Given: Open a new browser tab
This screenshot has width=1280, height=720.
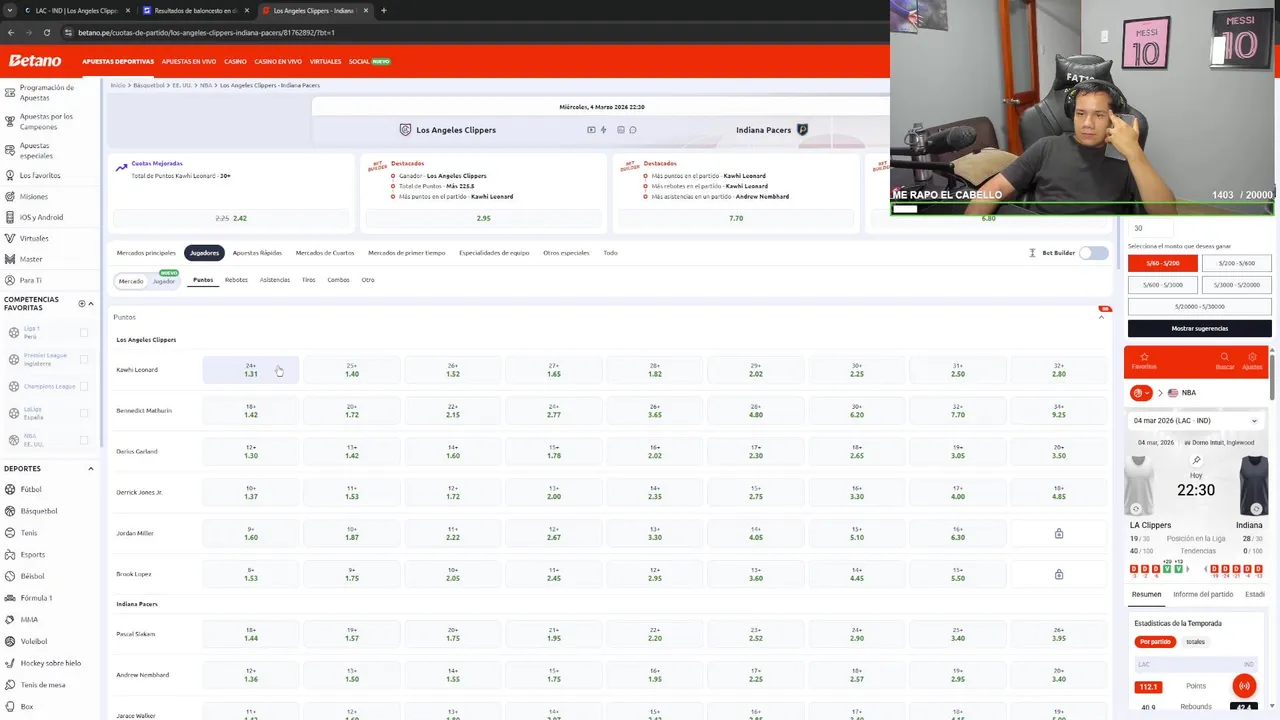Looking at the screenshot, I should tap(383, 11).
